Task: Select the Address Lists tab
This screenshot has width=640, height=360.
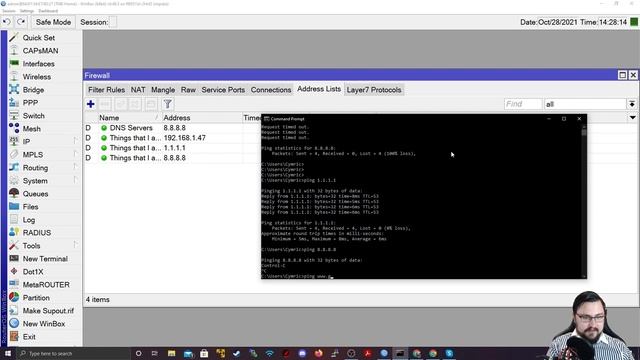Action: 319,89
